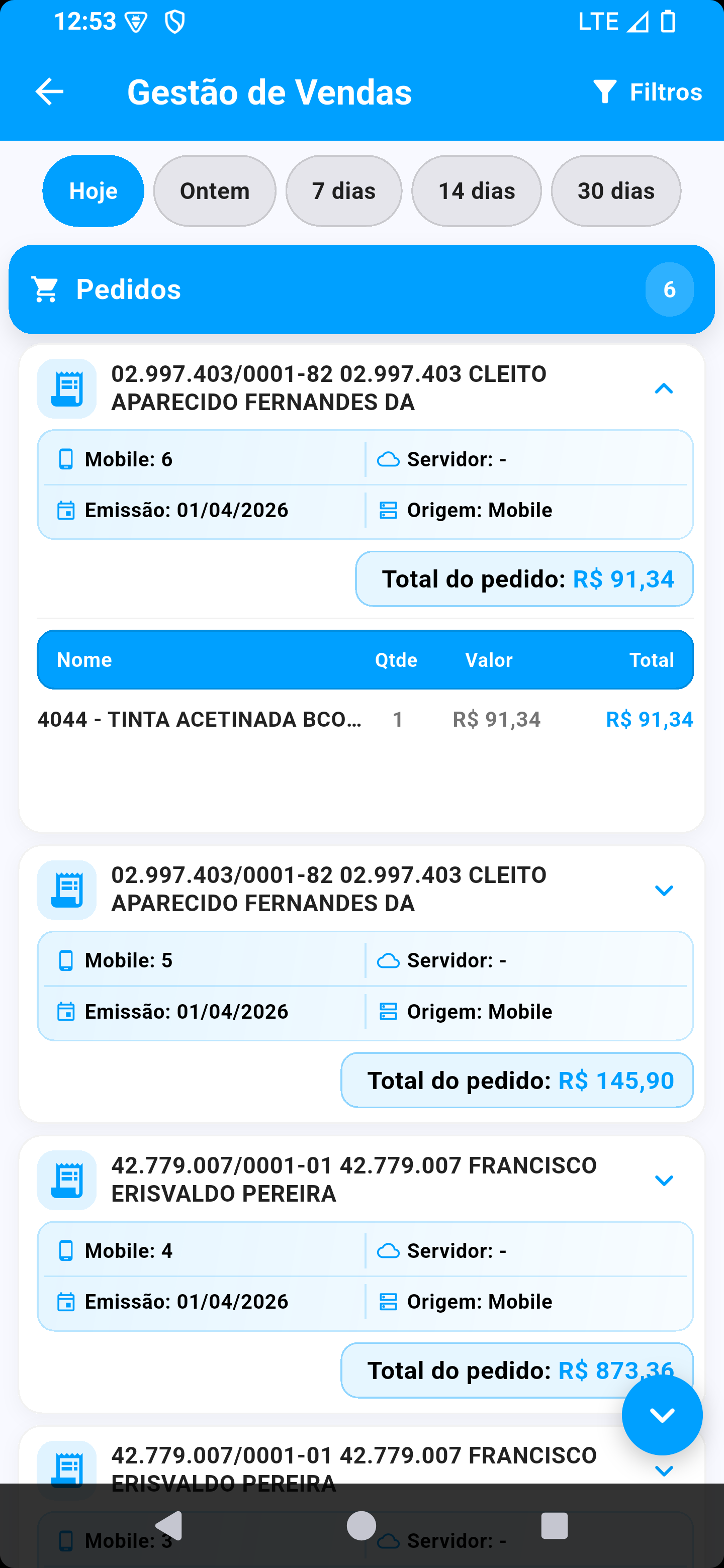This screenshot has width=724, height=1568.
Task: Tap Total do pedido R$ 145,90 box
Action: tap(517, 1081)
